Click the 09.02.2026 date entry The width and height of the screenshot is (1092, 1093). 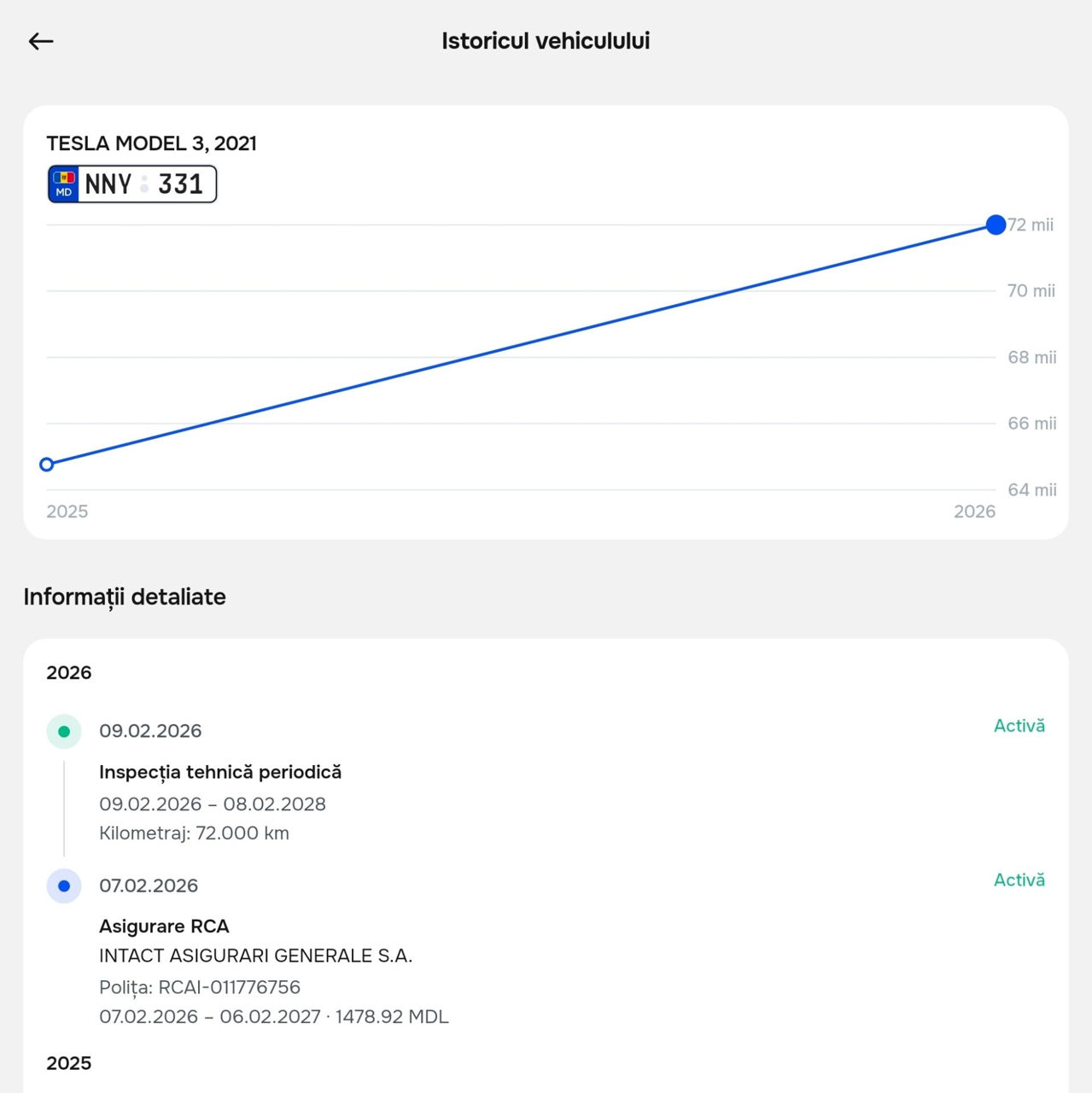point(150,731)
